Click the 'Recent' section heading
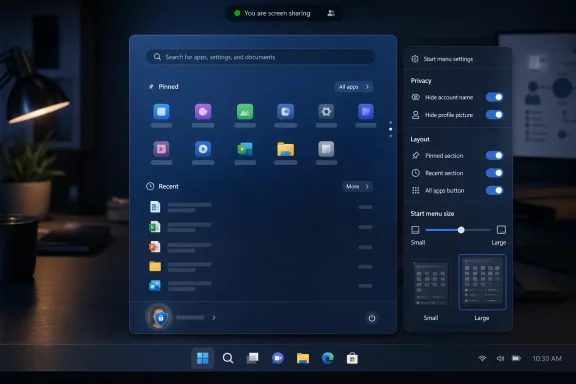Viewport: 576px width, 384px height. click(x=168, y=186)
